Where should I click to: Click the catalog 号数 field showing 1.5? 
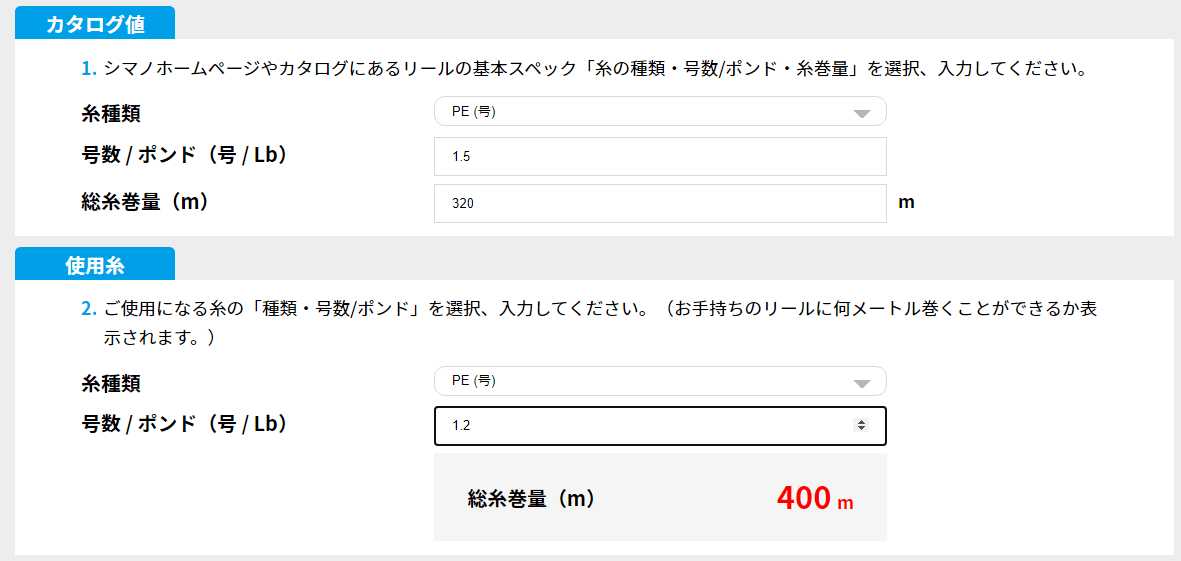coord(660,157)
